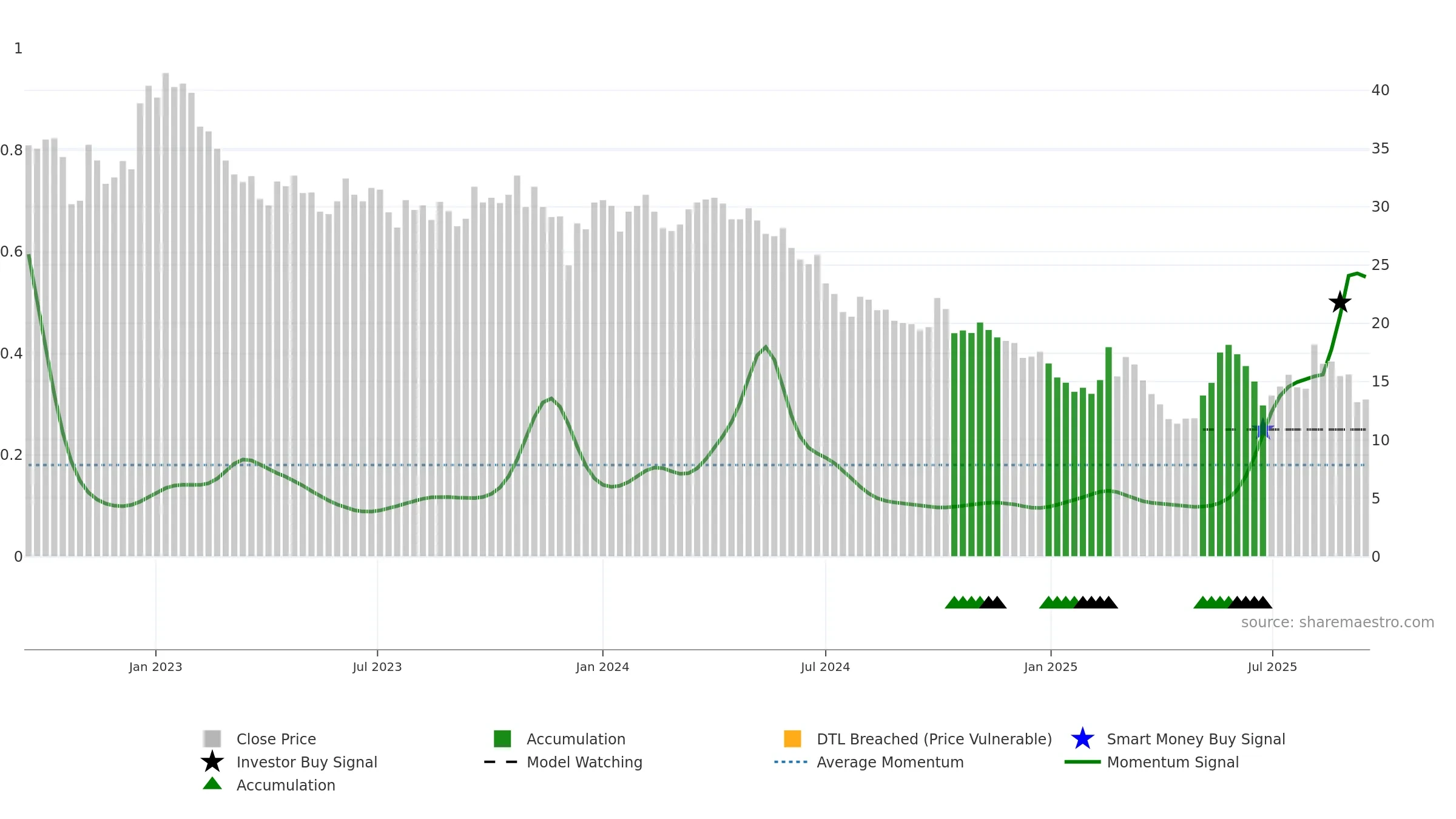The image size is (1456, 819).
Task: Click the Jan 2024 axis label
Action: (x=602, y=667)
